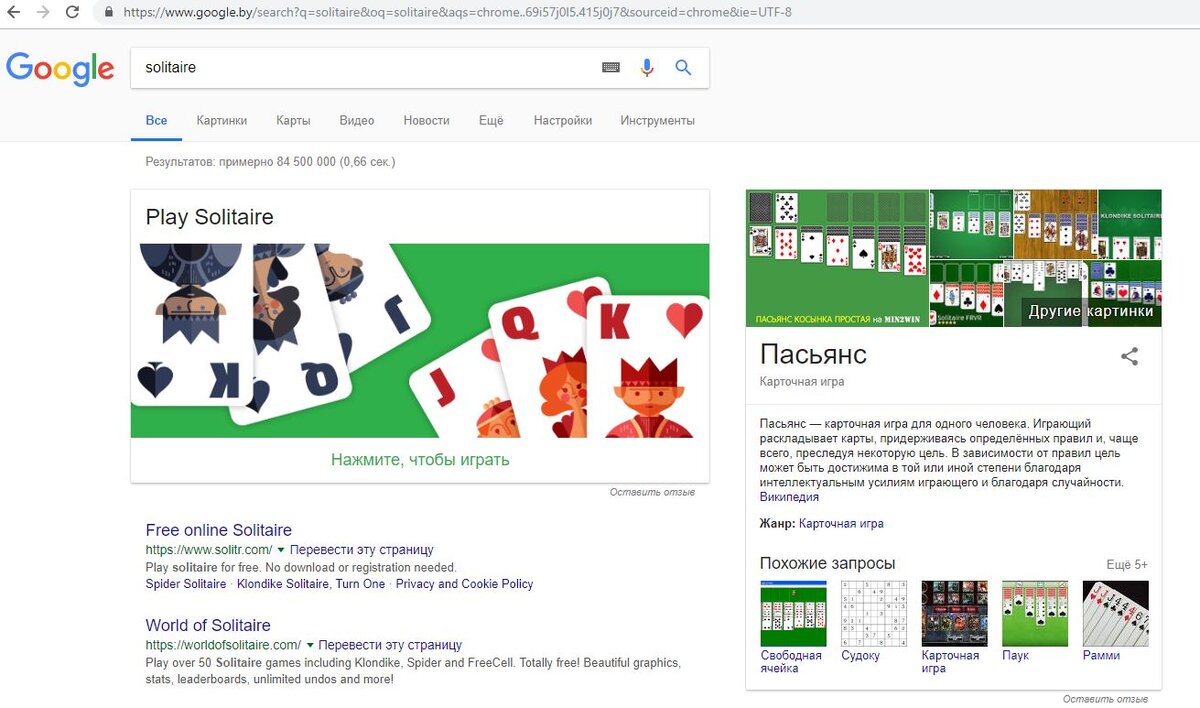Click Нажмите, чтобы играть
The image size is (1200, 708).
(420, 460)
